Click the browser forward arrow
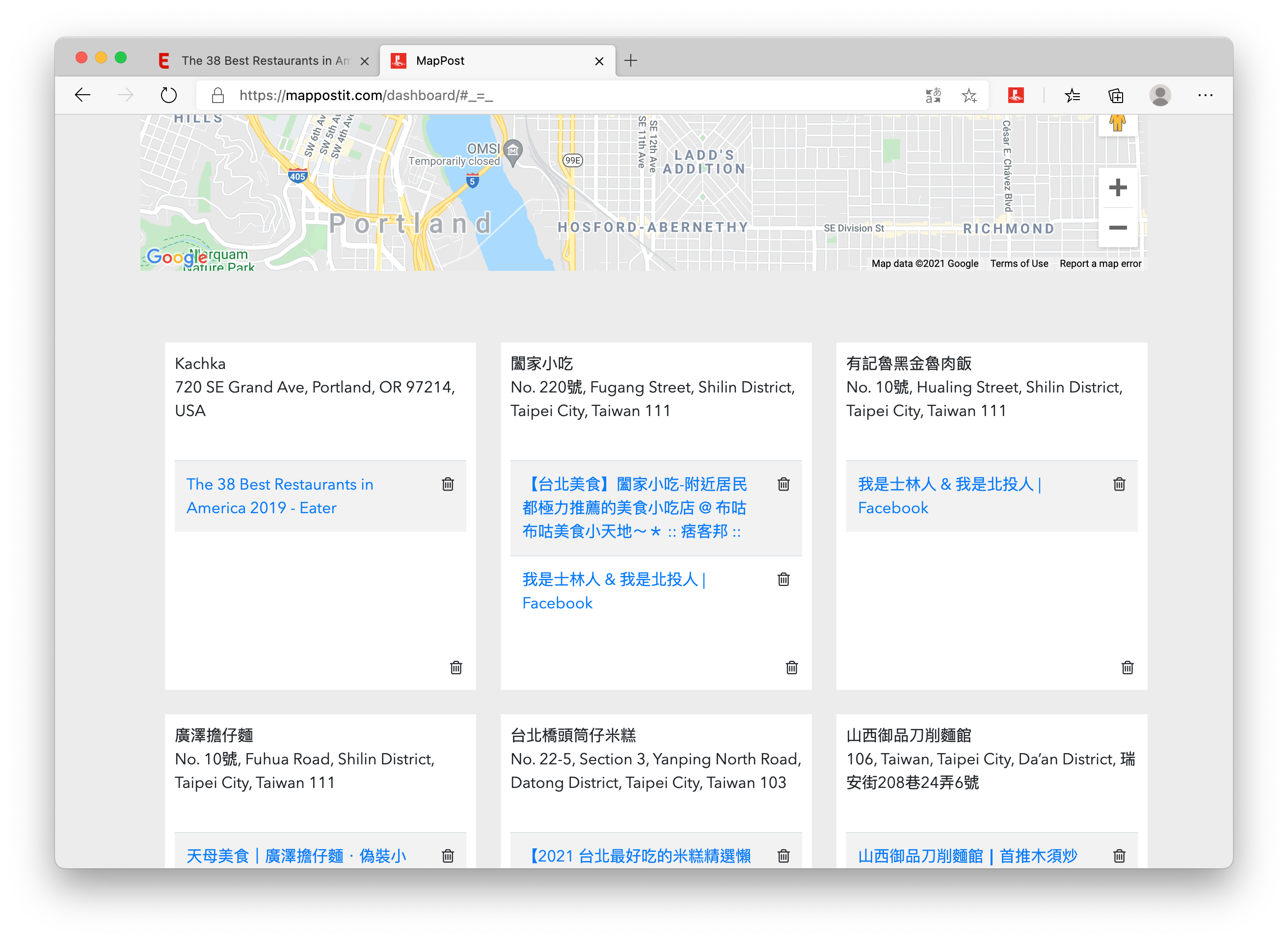The height and width of the screenshot is (941, 1288). pyautogui.click(x=125, y=95)
